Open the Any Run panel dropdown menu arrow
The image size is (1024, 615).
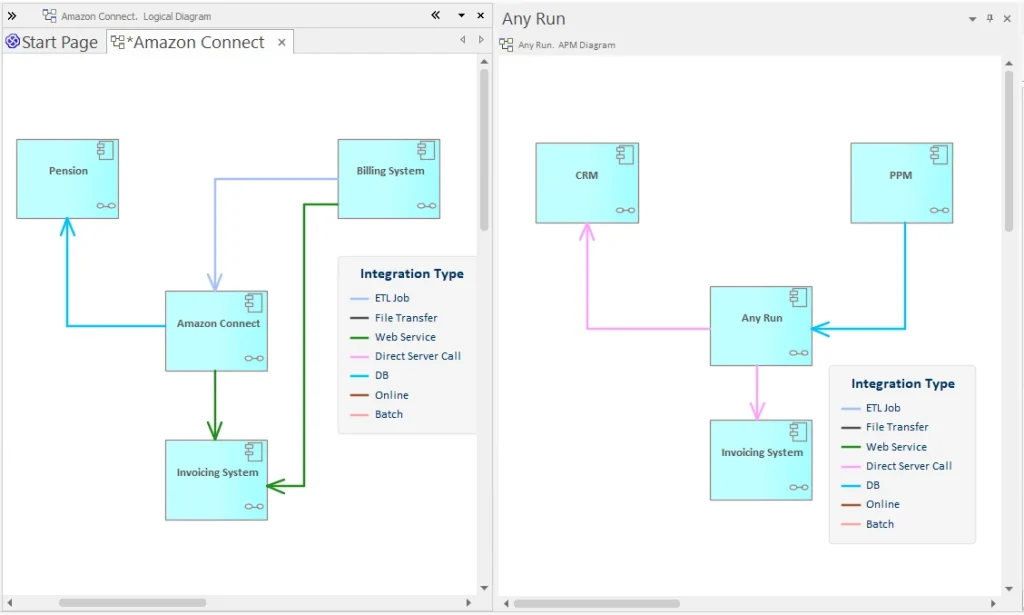(x=972, y=19)
